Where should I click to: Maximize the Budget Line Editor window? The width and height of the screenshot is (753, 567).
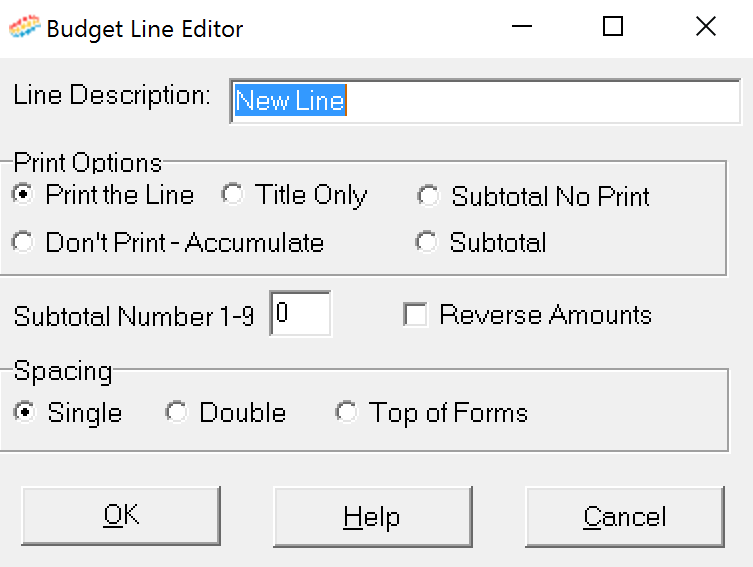pos(613,26)
